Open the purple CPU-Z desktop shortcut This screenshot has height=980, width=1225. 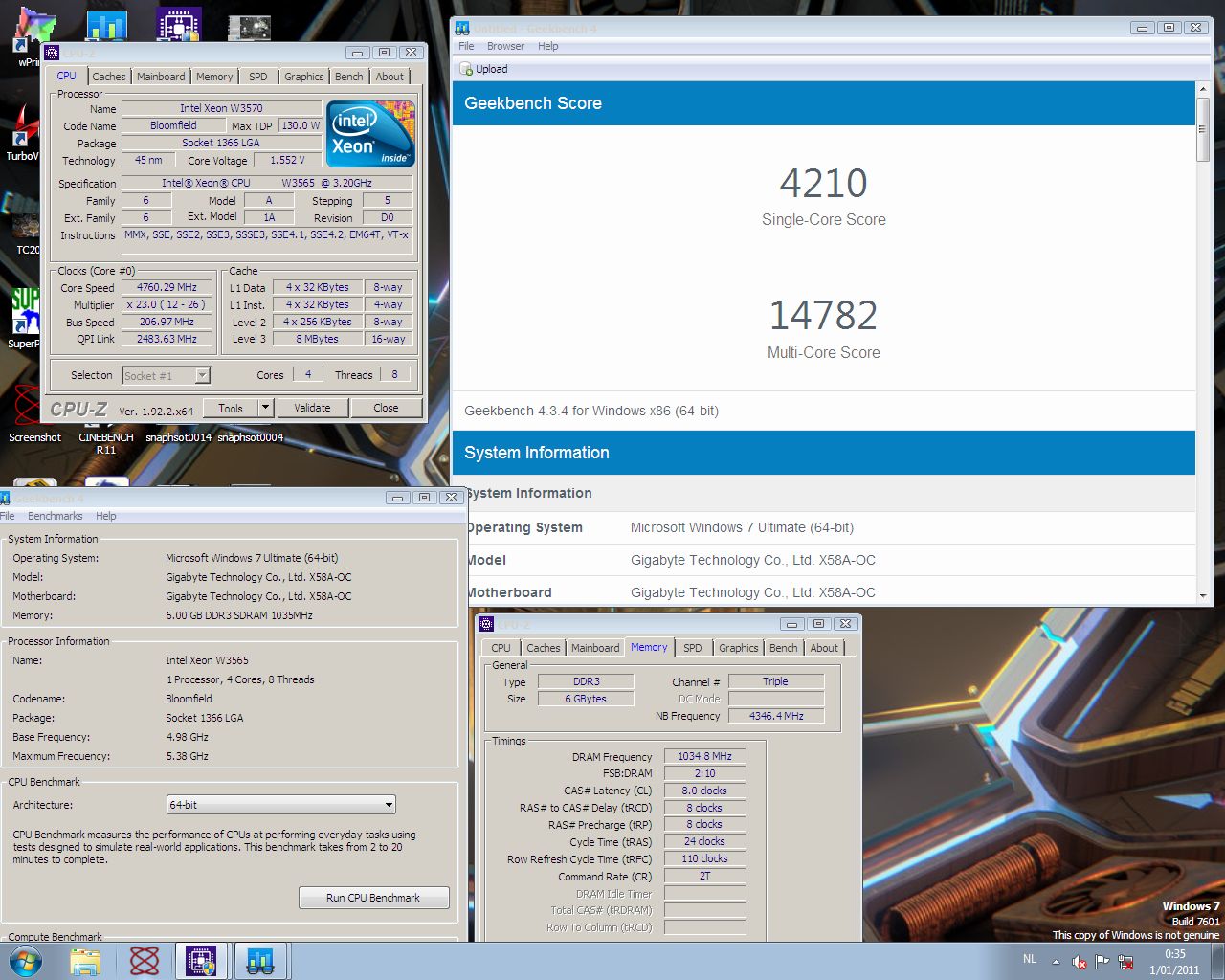178,25
